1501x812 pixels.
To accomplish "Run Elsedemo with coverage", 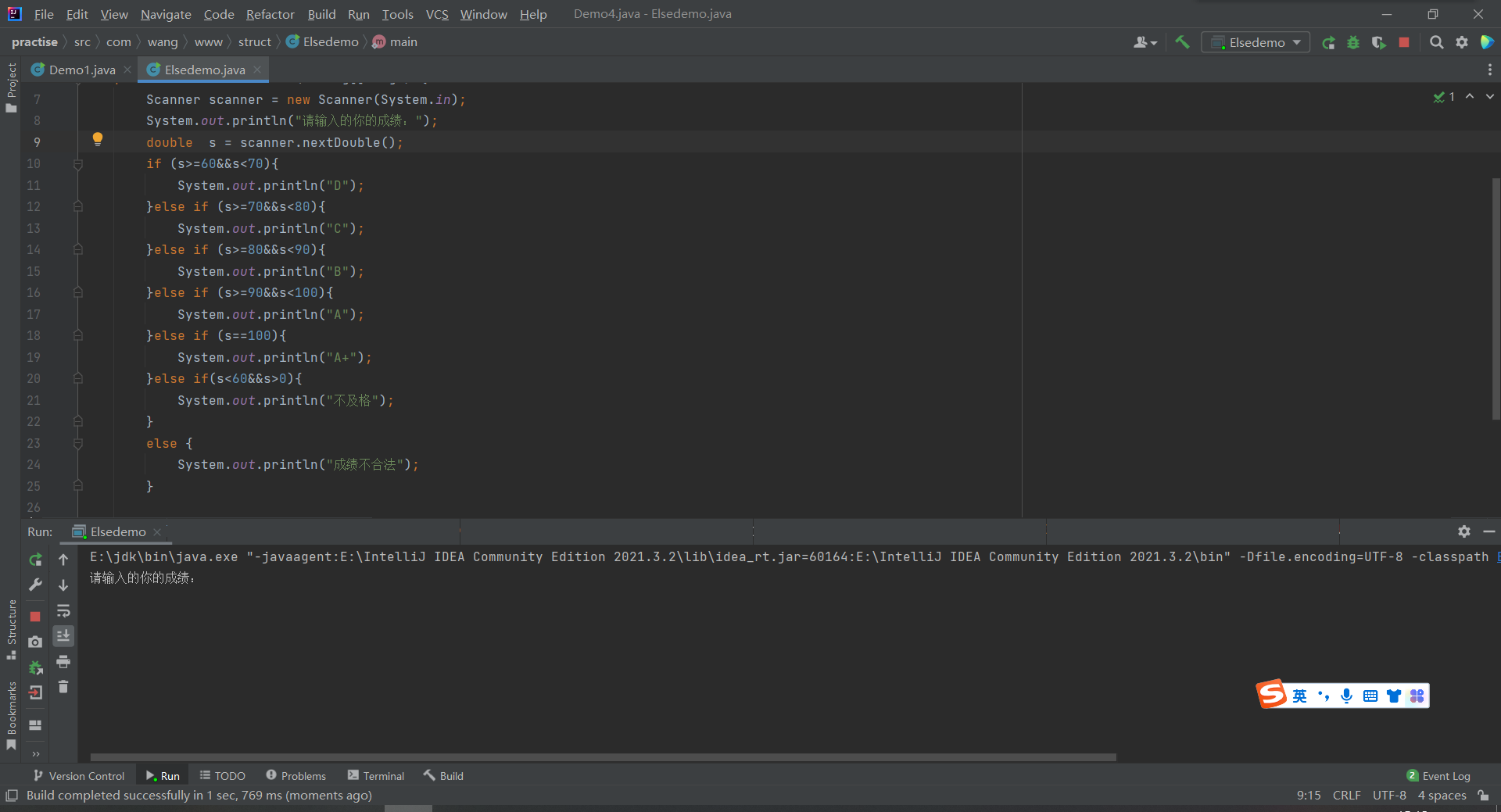I will pos(1378,42).
